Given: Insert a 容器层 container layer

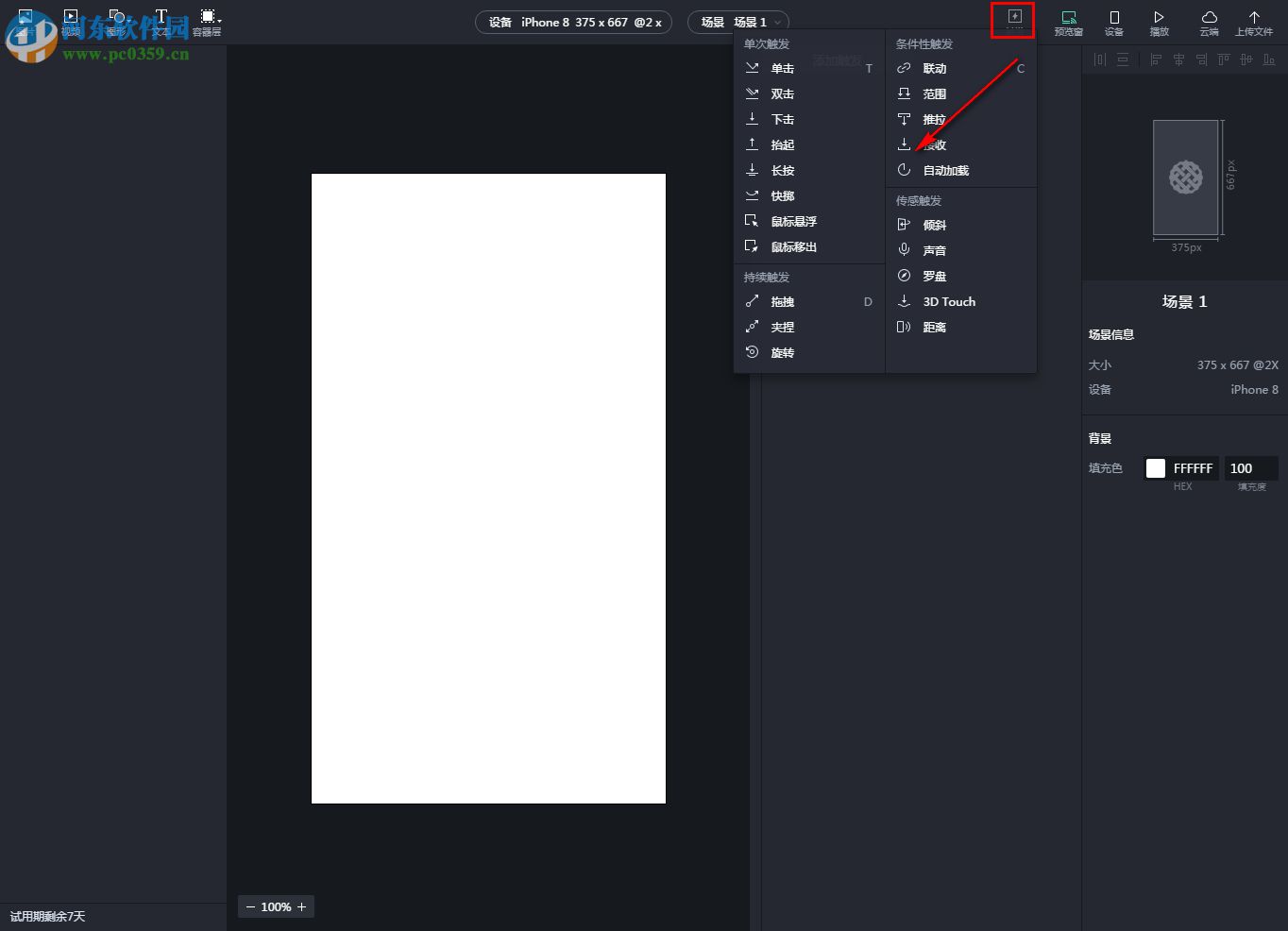Looking at the screenshot, I should pyautogui.click(x=208, y=16).
